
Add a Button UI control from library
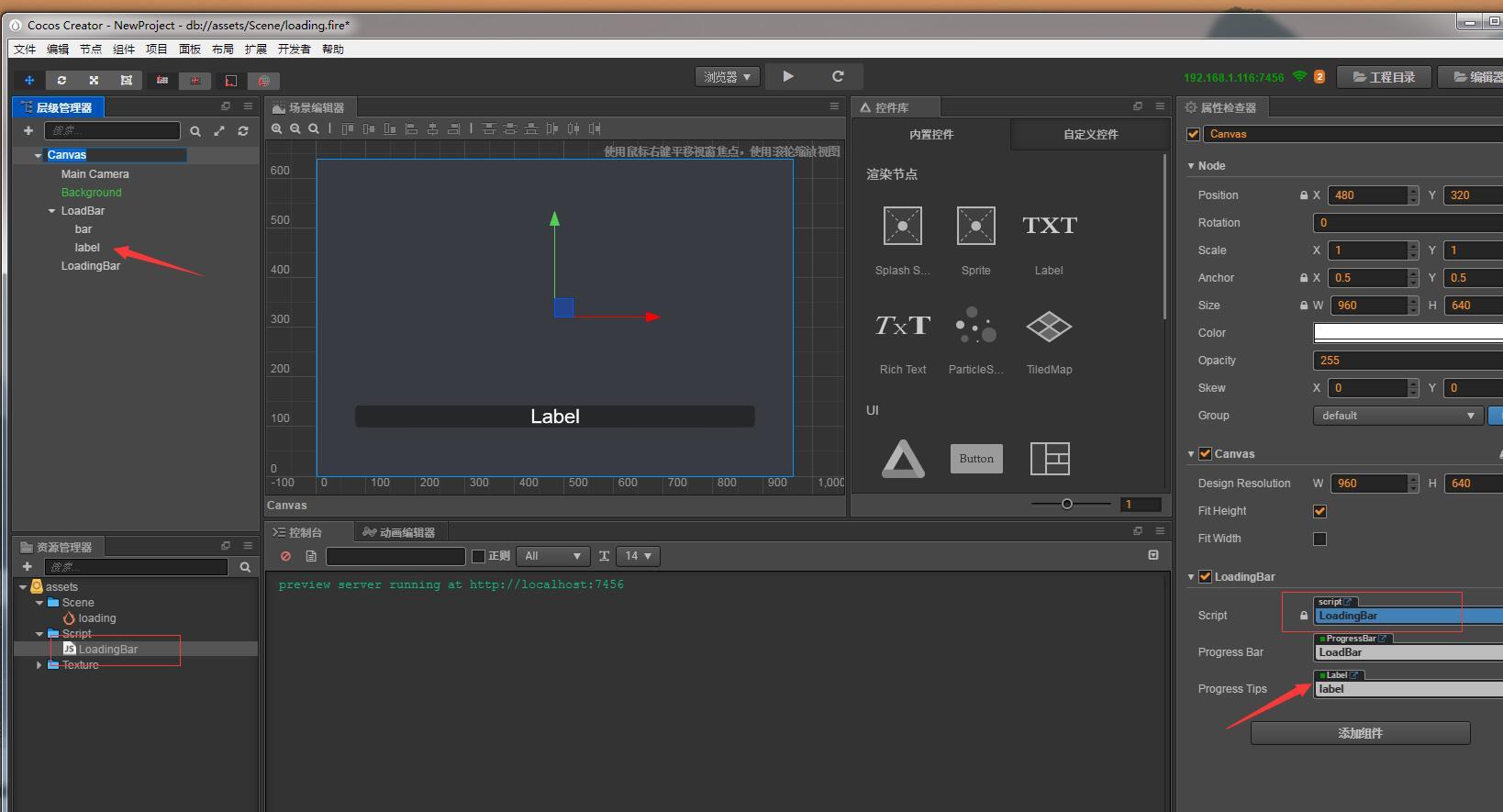[x=976, y=459]
